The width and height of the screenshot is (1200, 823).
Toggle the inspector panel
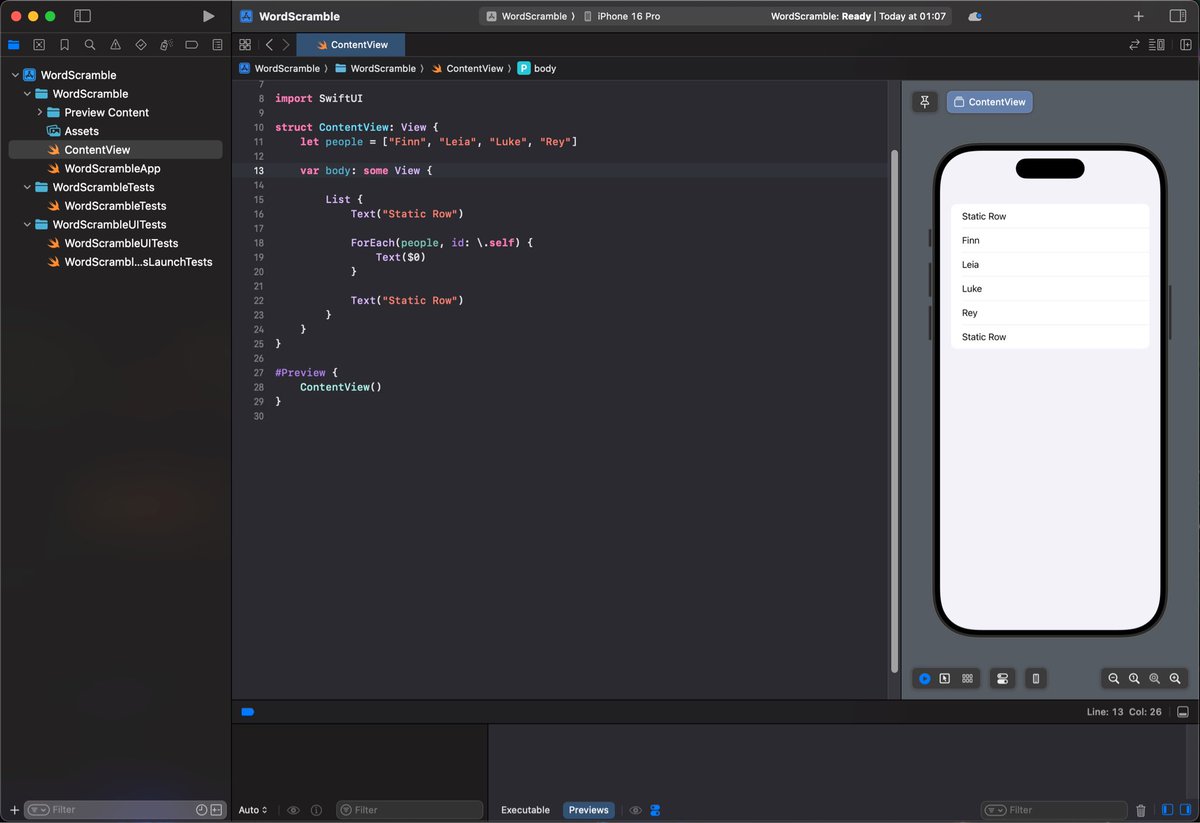[x=1178, y=16]
